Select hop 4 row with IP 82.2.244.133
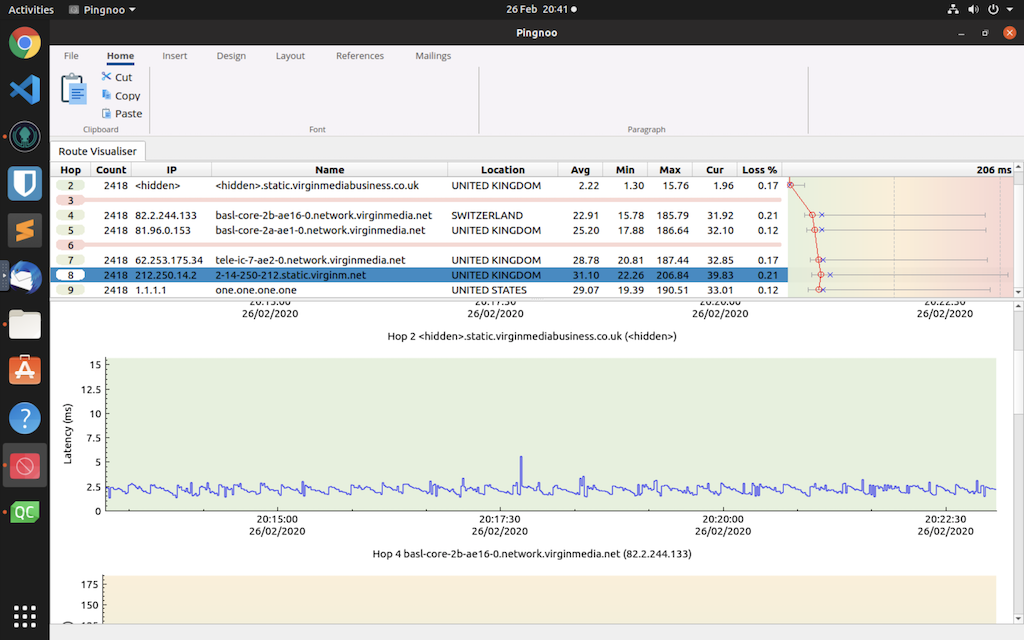Image resolution: width=1024 pixels, height=640 pixels. pyautogui.click(x=419, y=216)
